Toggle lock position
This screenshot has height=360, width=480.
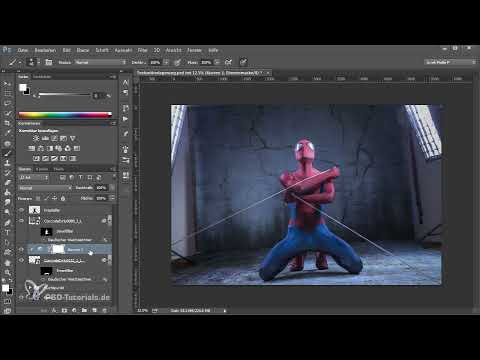[54, 198]
